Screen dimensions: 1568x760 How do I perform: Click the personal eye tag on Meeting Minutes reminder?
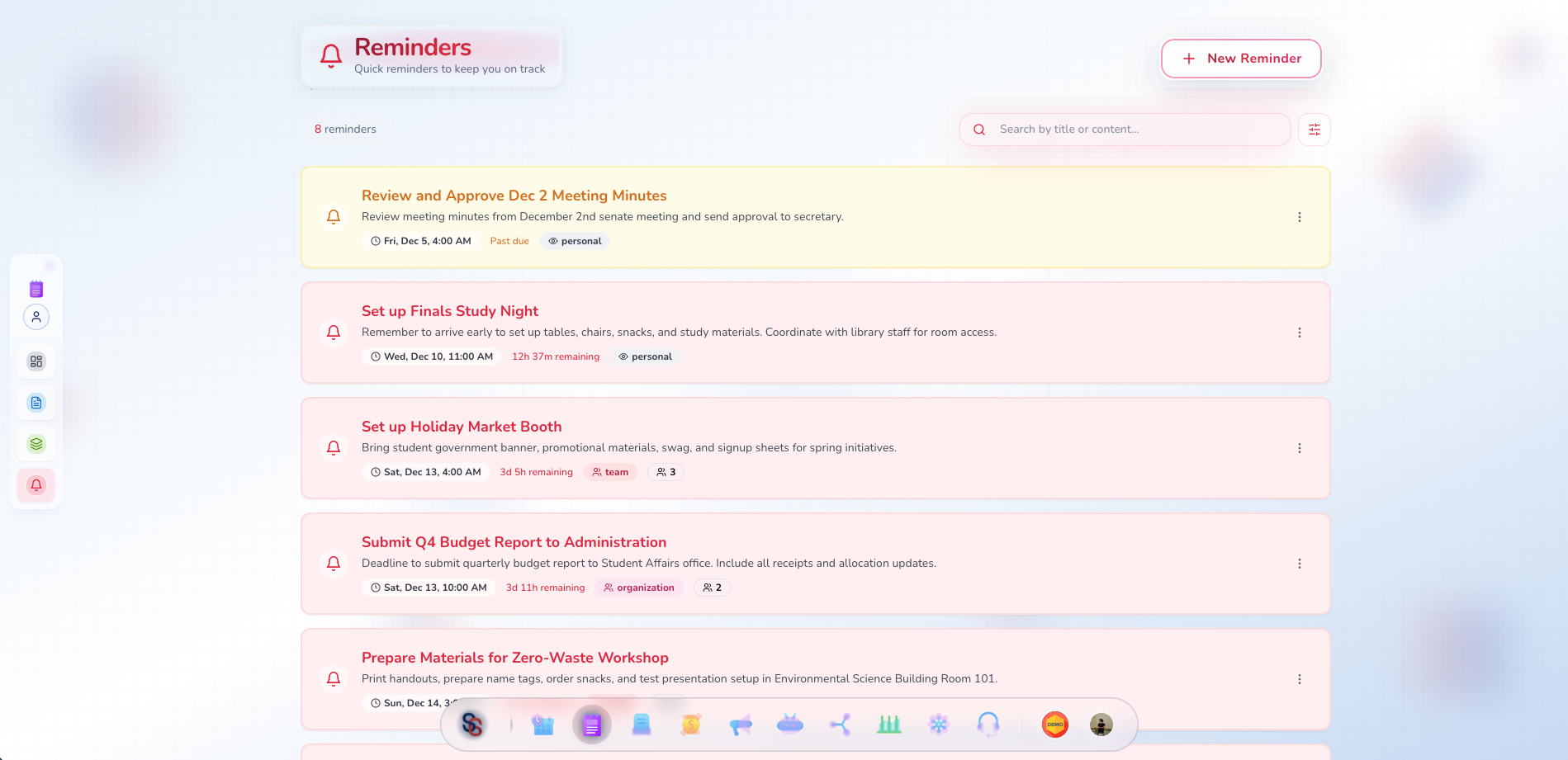tap(575, 241)
